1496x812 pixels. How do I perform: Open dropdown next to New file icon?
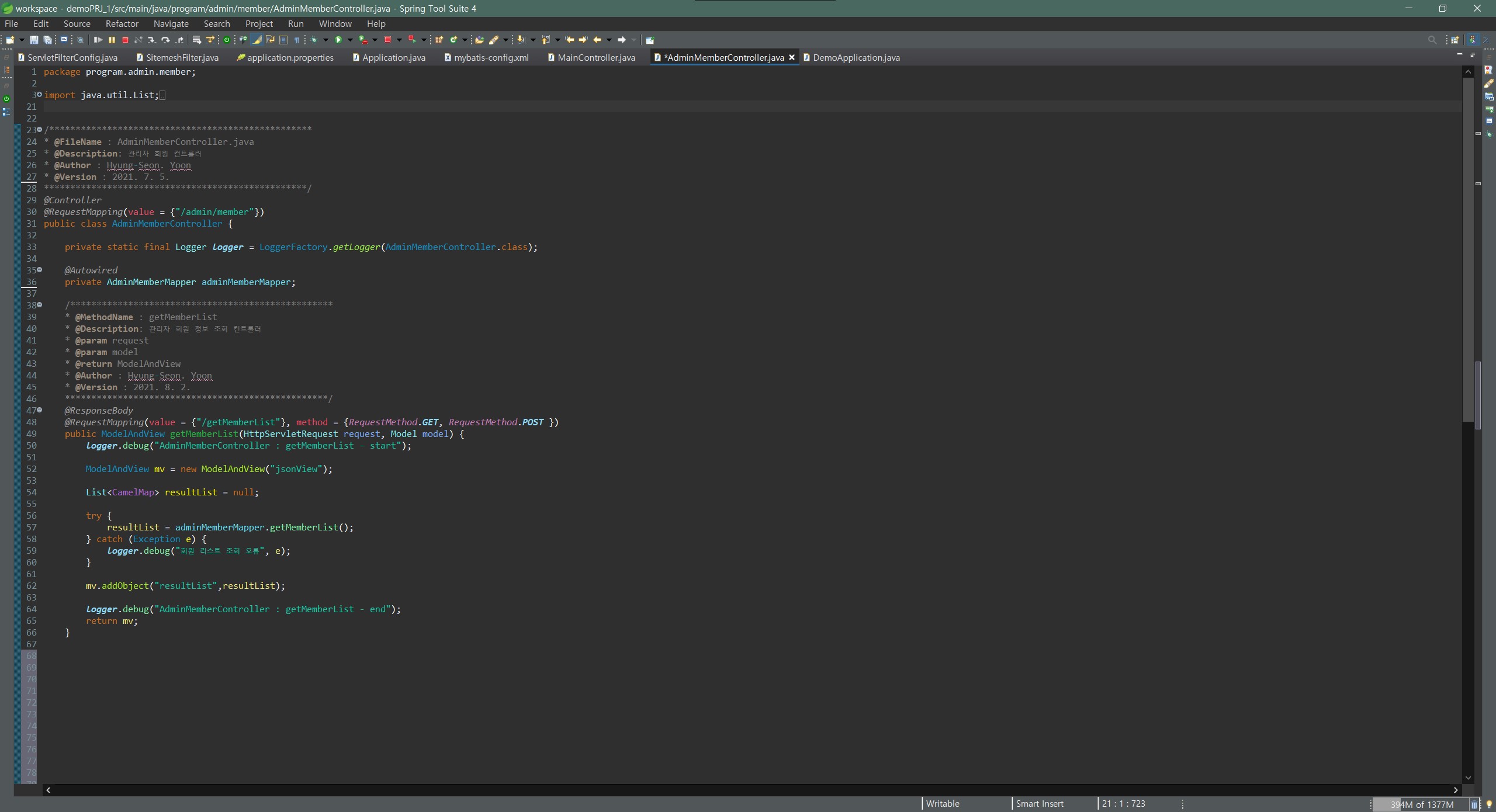(22, 40)
